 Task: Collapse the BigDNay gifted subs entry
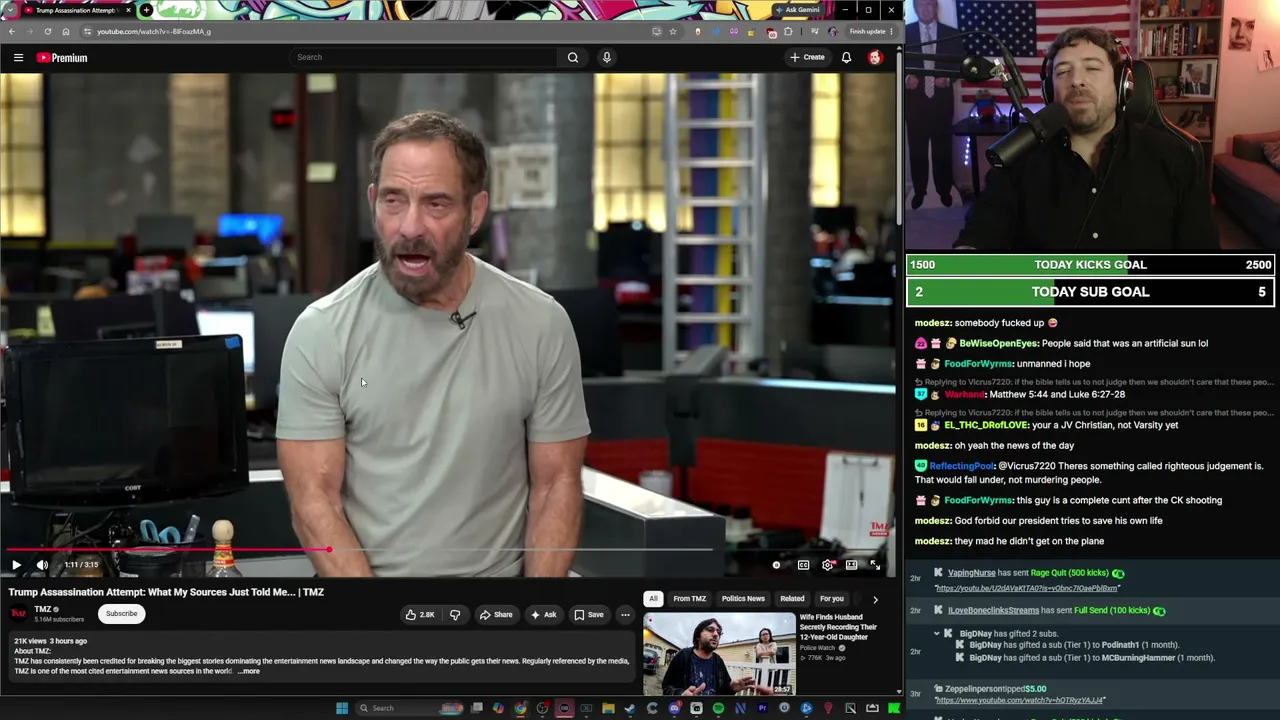pyautogui.click(x=937, y=633)
